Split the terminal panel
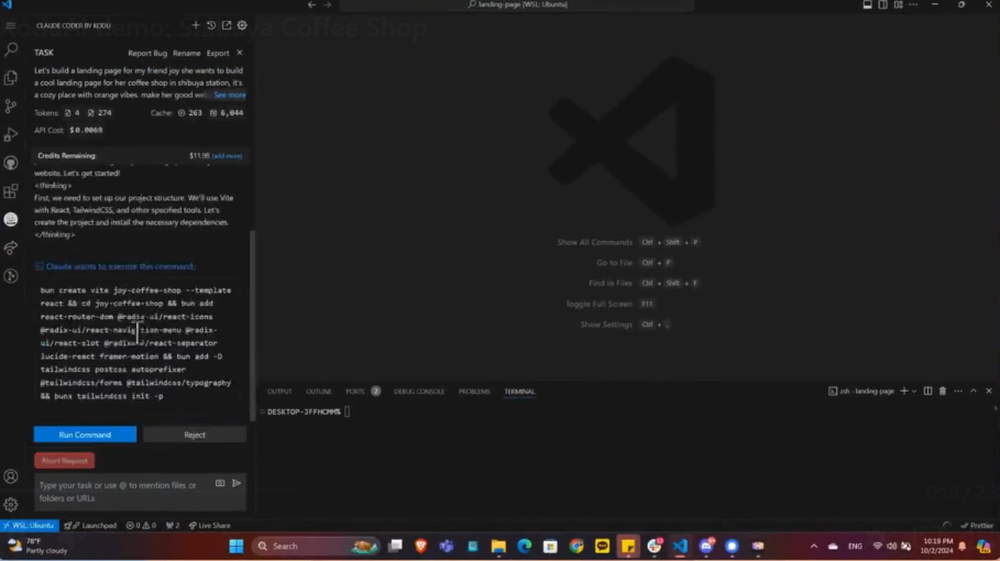Image resolution: width=1000 pixels, height=561 pixels. tap(928, 391)
